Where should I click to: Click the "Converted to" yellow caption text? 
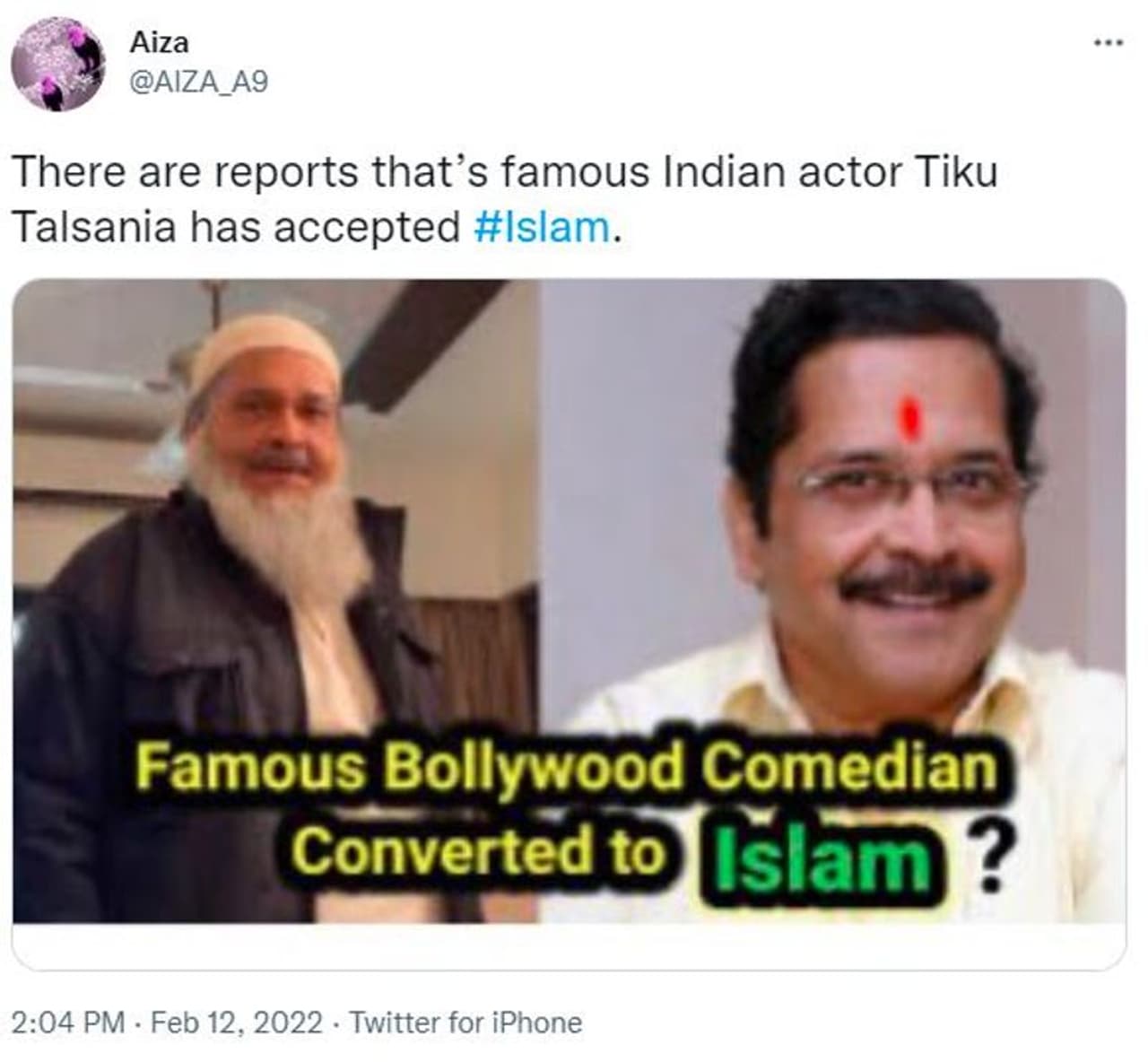[x=481, y=850]
